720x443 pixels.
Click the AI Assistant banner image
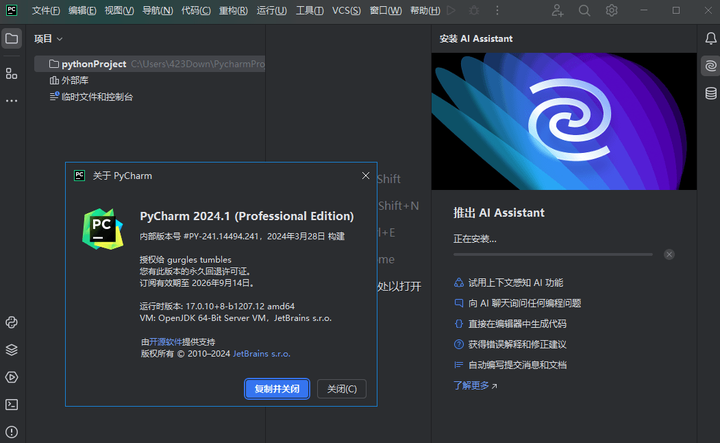click(564, 121)
